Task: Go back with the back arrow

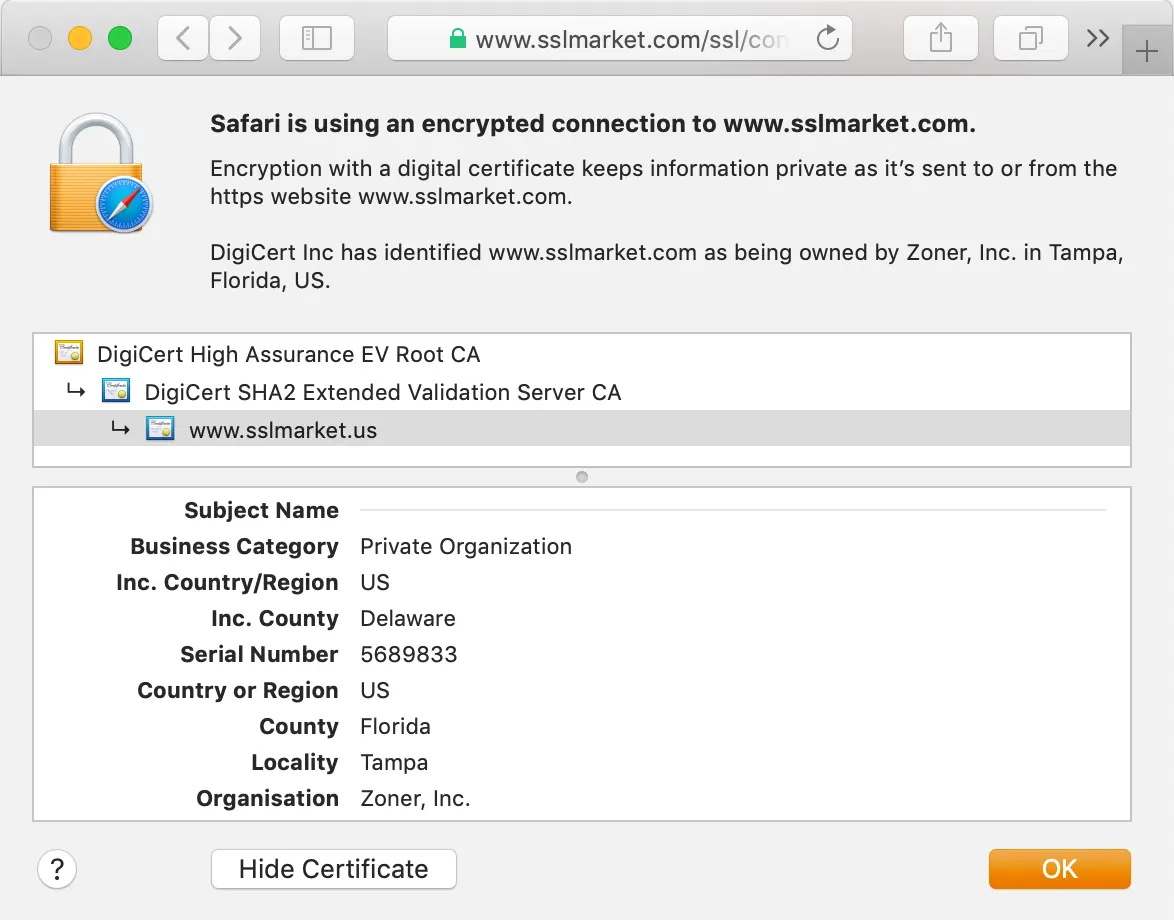Action: 183,38
